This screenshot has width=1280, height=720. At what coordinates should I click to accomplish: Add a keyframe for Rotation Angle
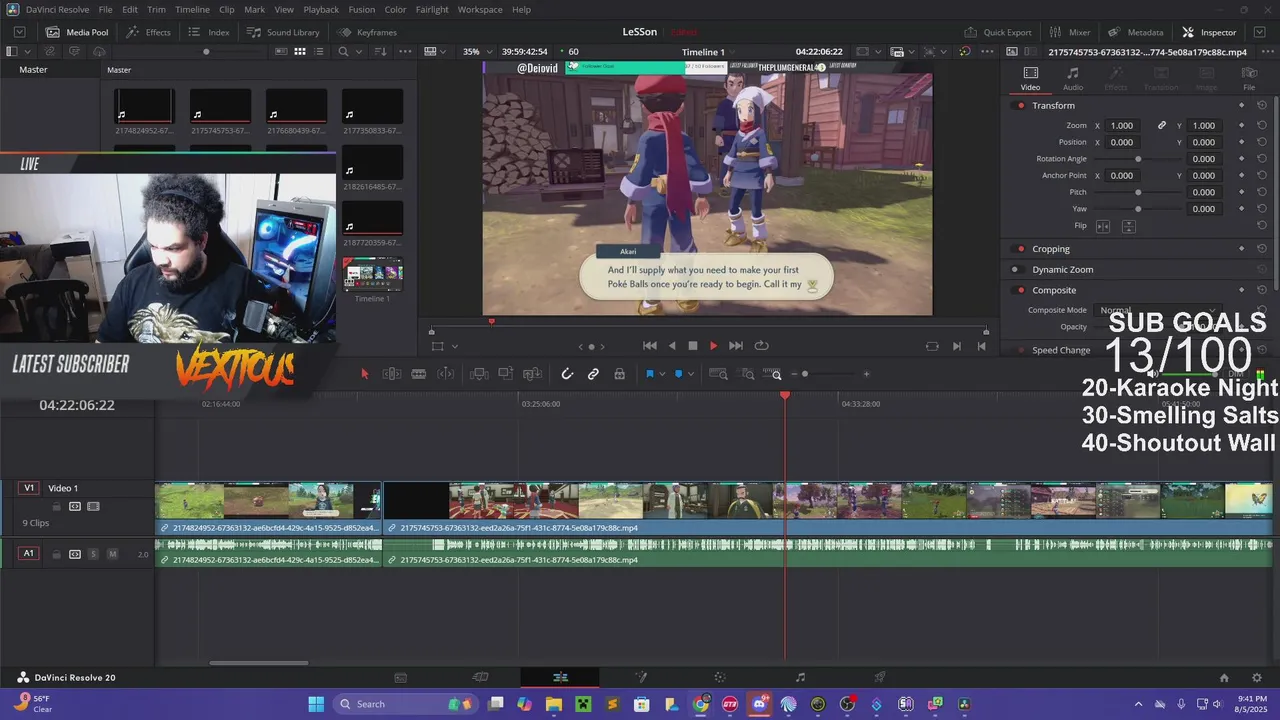tap(1241, 159)
